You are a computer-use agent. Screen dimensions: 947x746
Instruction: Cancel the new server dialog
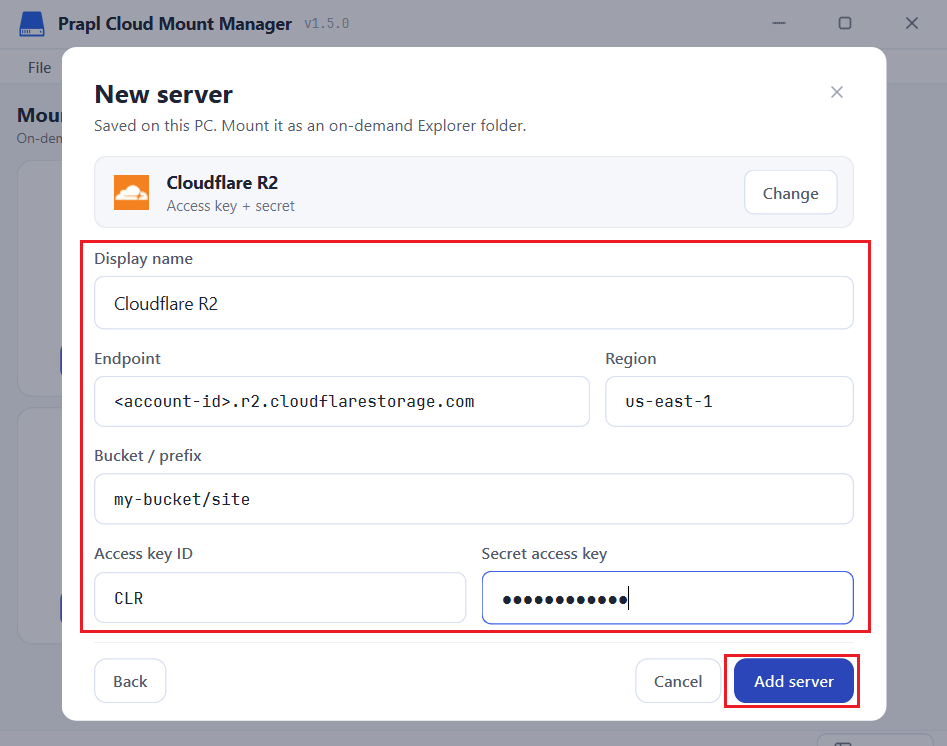pyautogui.click(x=678, y=681)
